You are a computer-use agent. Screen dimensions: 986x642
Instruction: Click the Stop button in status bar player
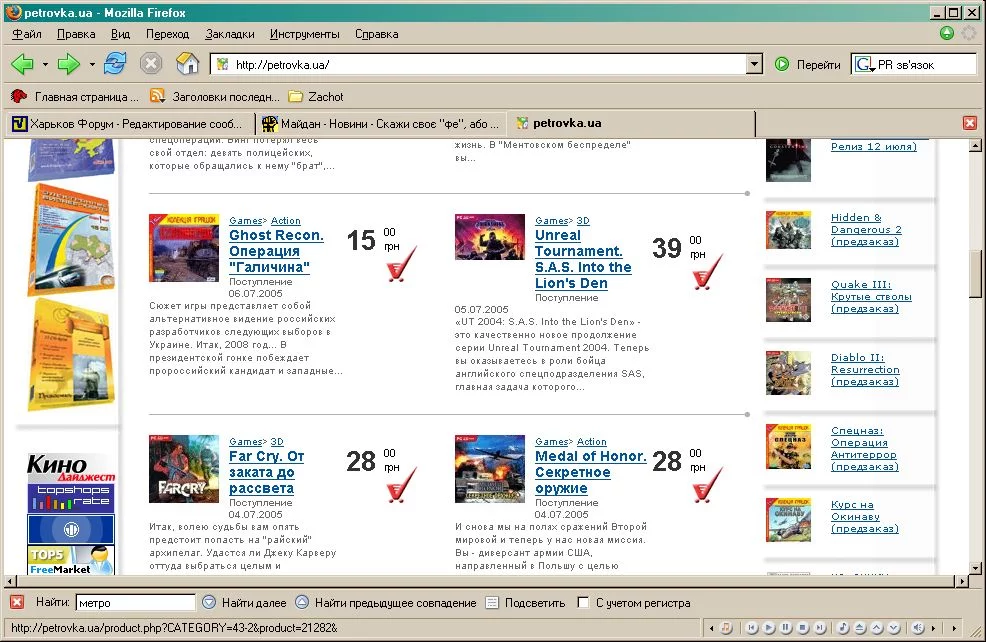pyautogui.click(x=802, y=628)
